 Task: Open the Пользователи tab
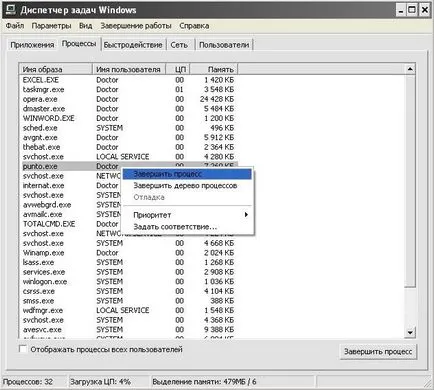coord(224,45)
